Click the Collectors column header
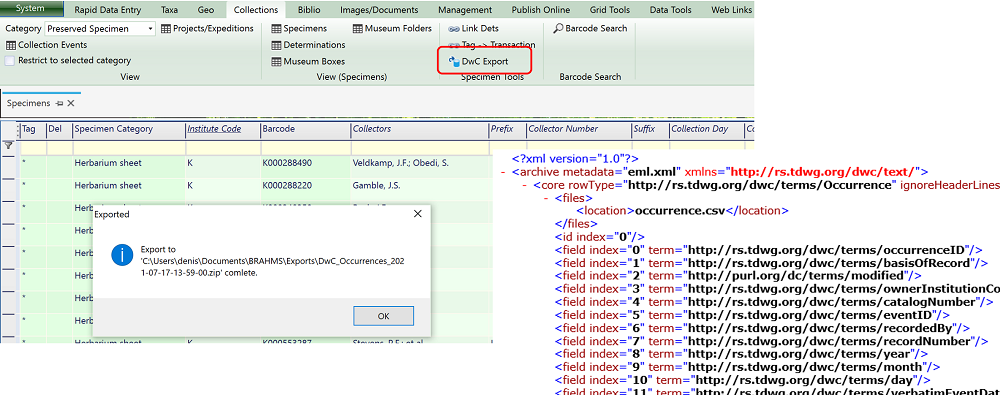Image resolution: width=1000 pixels, height=395 pixels. (419, 130)
